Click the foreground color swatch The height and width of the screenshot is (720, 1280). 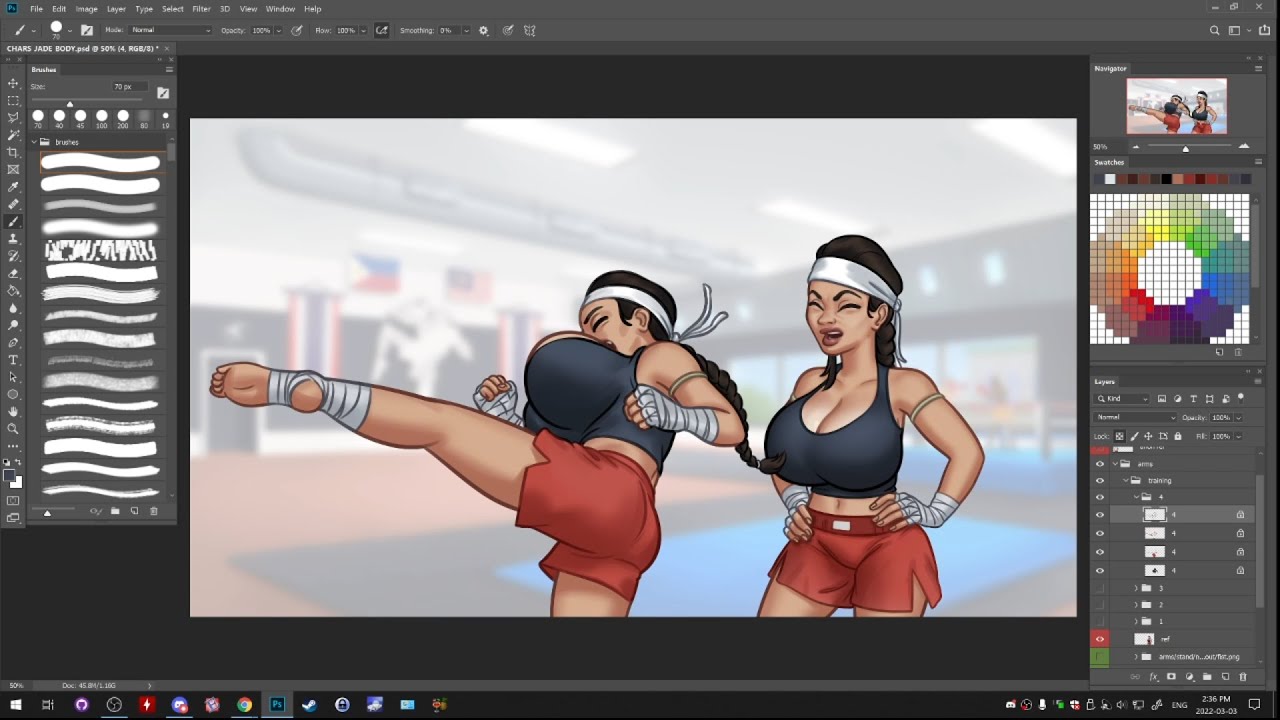[x=10, y=477]
